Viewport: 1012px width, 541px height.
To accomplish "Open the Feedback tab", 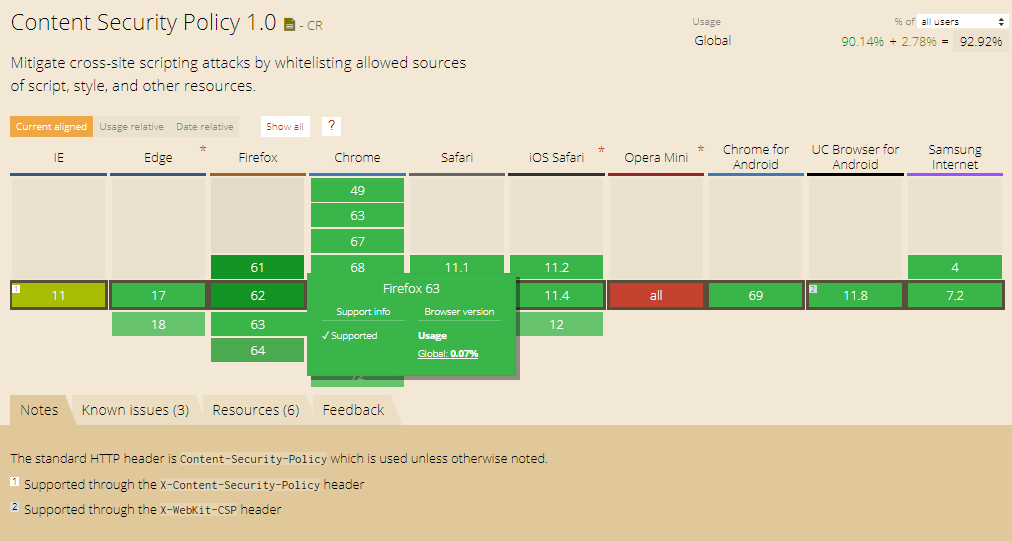I will (353, 410).
